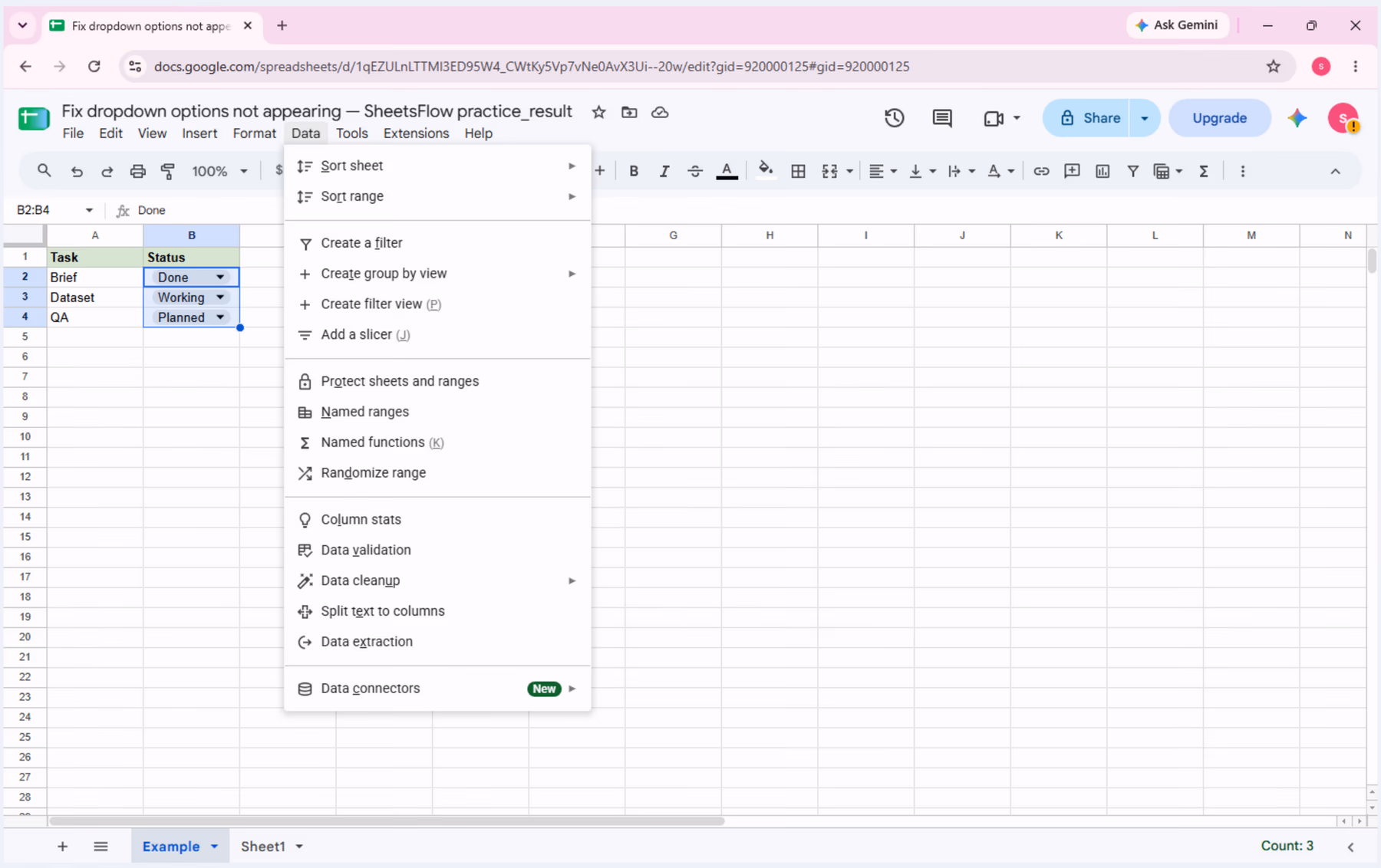
Task: Open Example sheet tab menu arrow
Action: [x=215, y=847]
